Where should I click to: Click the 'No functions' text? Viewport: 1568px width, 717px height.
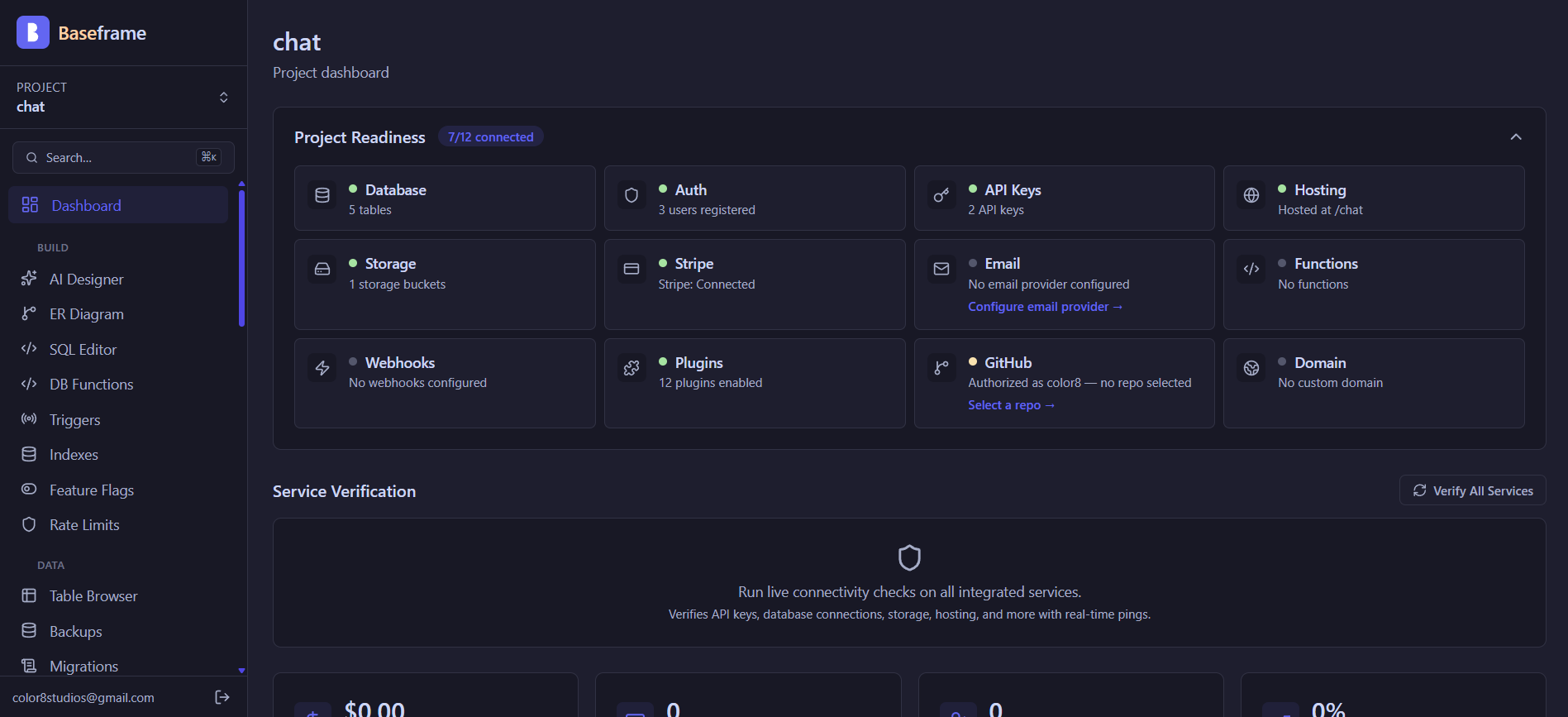click(x=1313, y=284)
